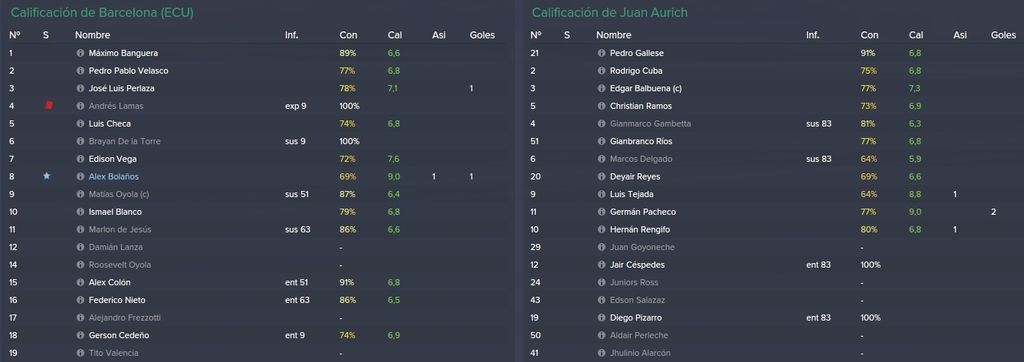Sort Juan Aurich table by Con column
1024x362 pixels.
[869, 35]
